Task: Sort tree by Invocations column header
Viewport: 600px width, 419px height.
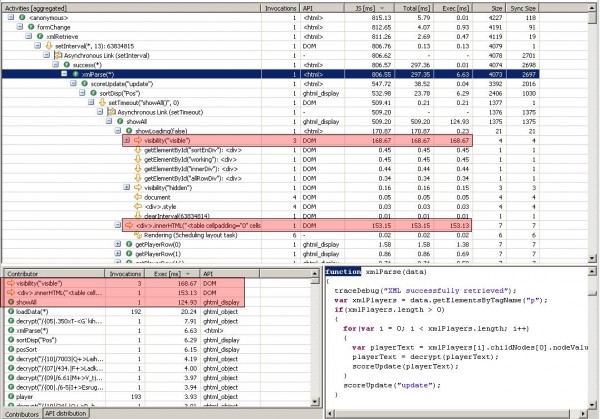Action: click(x=280, y=8)
